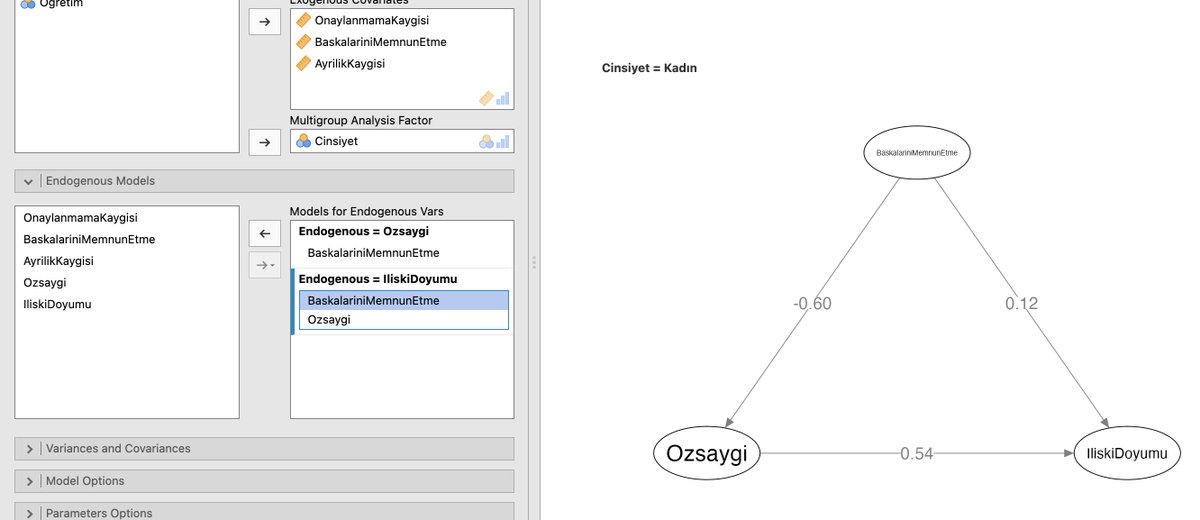Select IliskiDoyumu in the endogenous source list

pyautogui.click(x=57, y=304)
